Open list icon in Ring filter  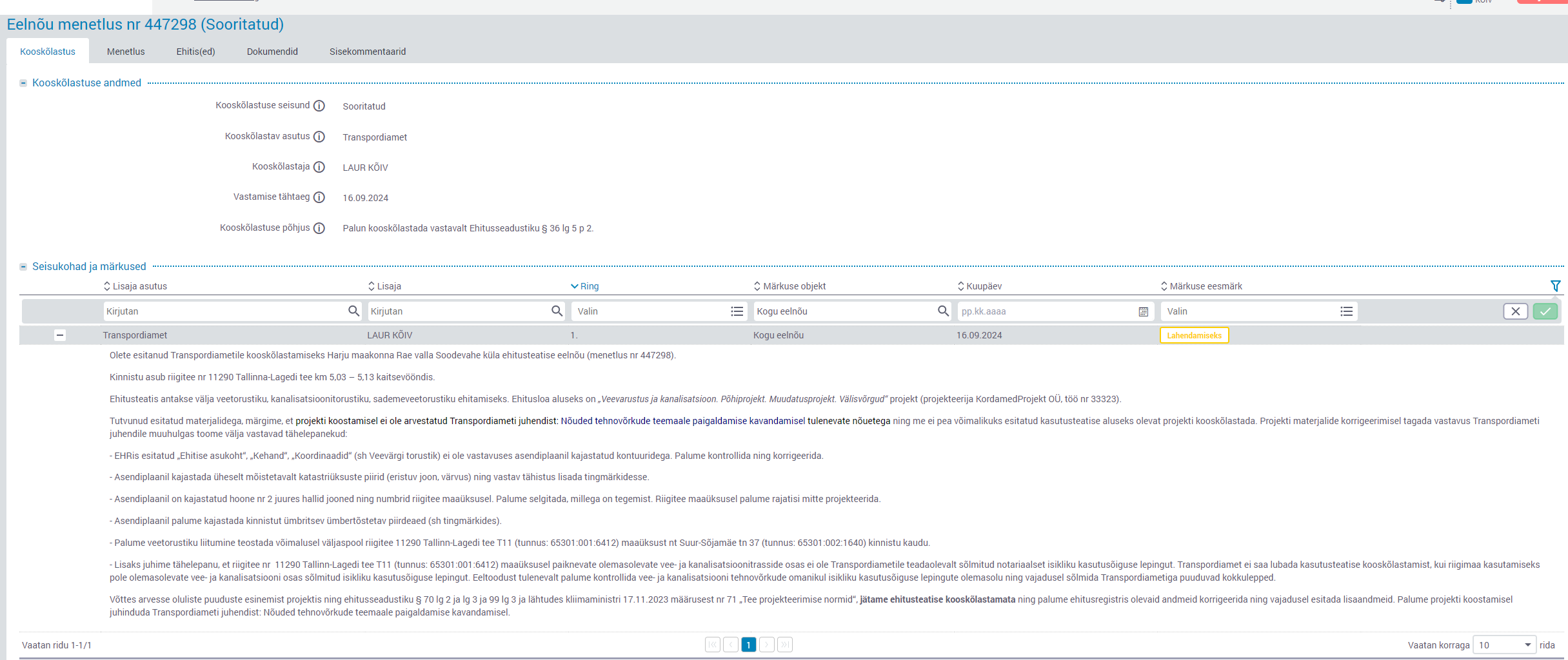[737, 311]
